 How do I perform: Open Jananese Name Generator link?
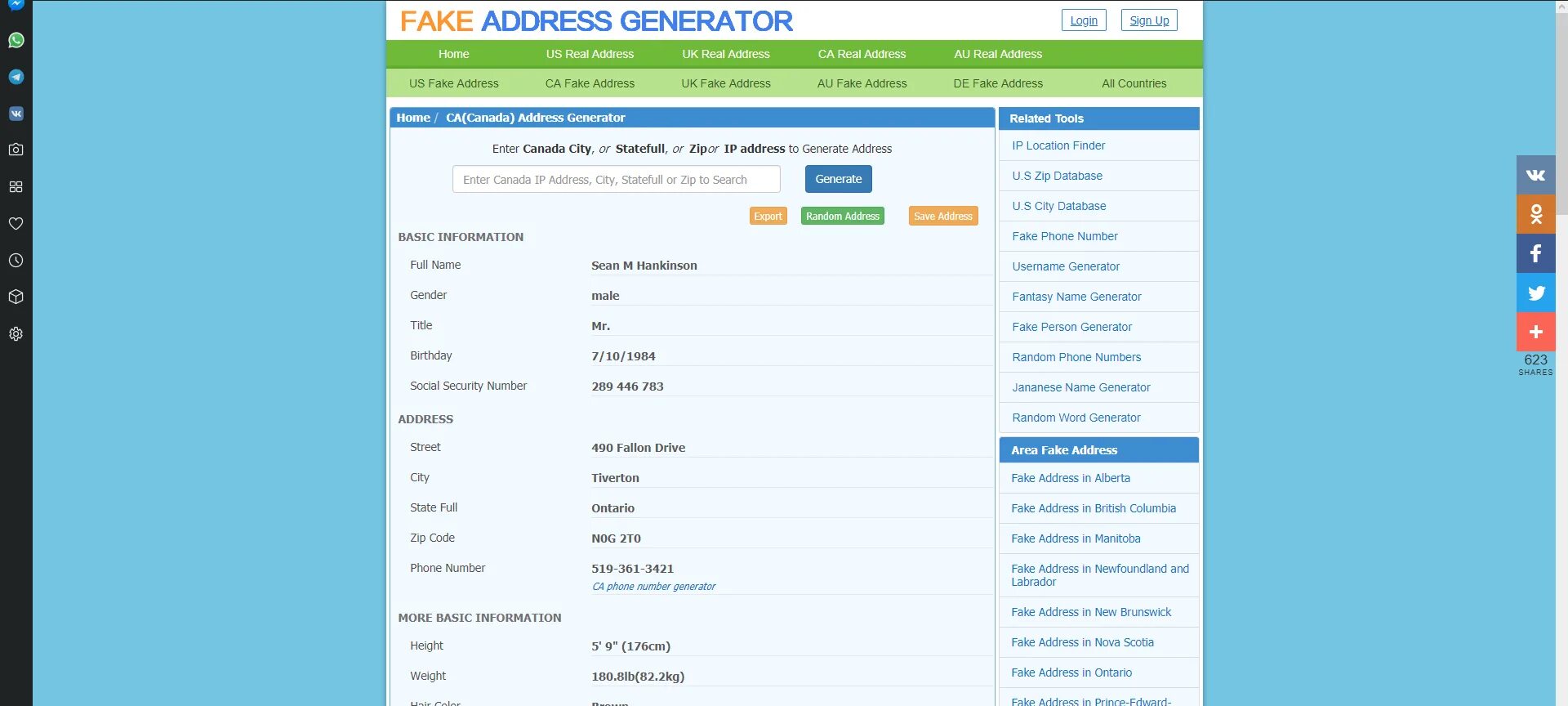pyautogui.click(x=1081, y=387)
